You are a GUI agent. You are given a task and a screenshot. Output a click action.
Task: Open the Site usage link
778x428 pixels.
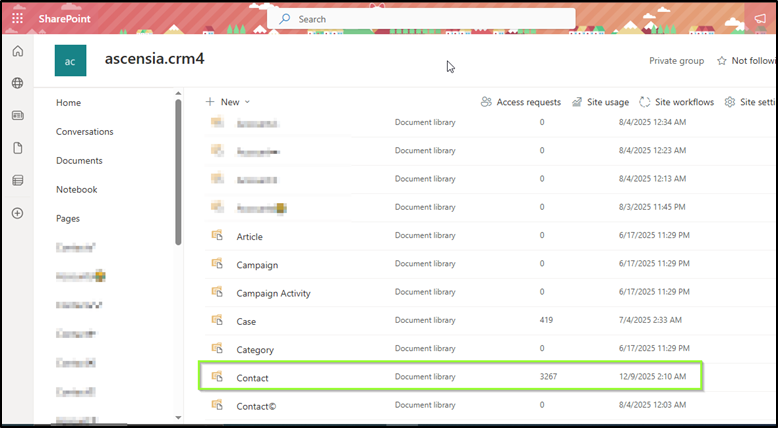point(600,102)
